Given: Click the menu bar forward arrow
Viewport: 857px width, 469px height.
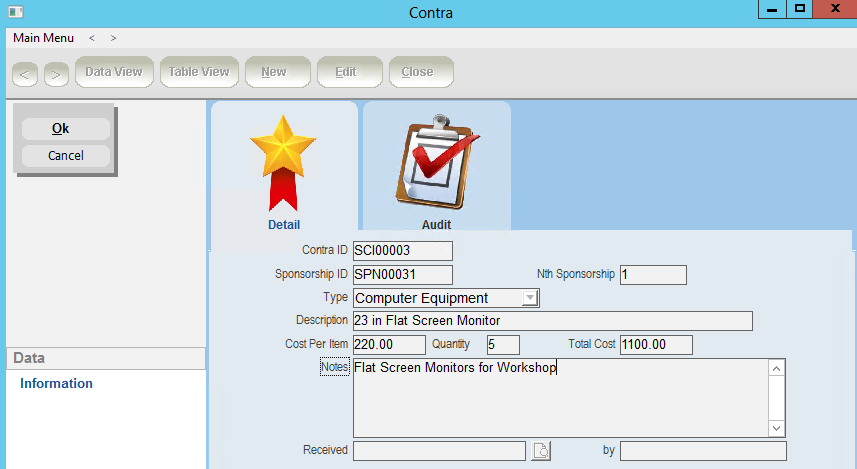Looking at the screenshot, I should click(x=114, y=38).
